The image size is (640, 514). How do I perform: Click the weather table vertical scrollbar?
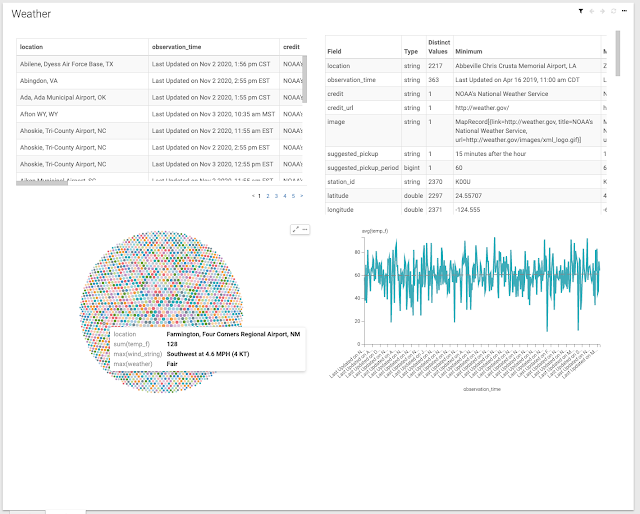click(x=304, y=79)
